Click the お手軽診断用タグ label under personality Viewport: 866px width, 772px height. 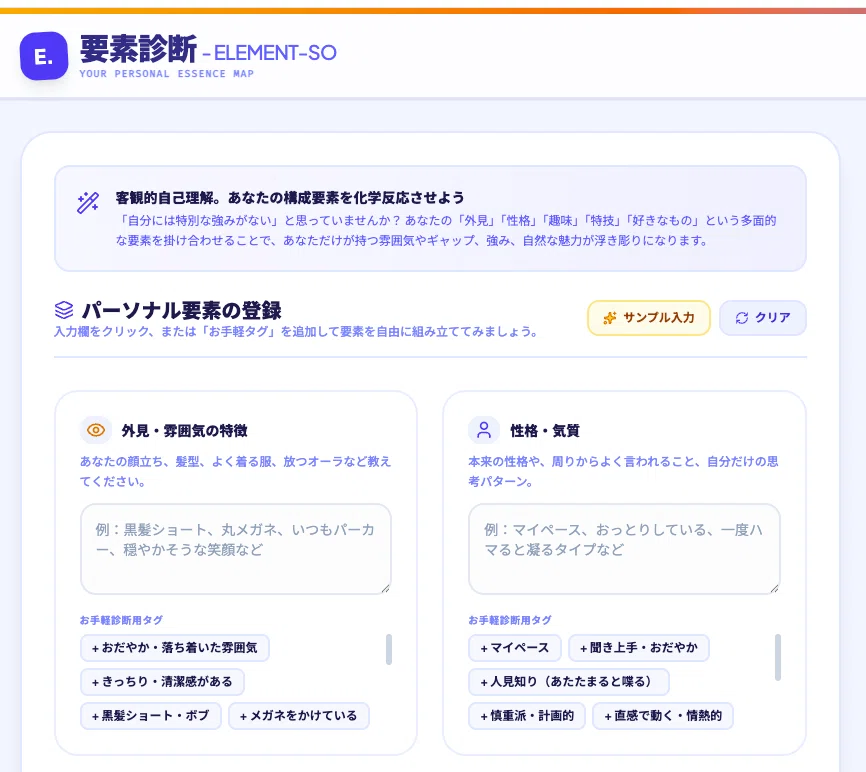click(x=510, y=620)
